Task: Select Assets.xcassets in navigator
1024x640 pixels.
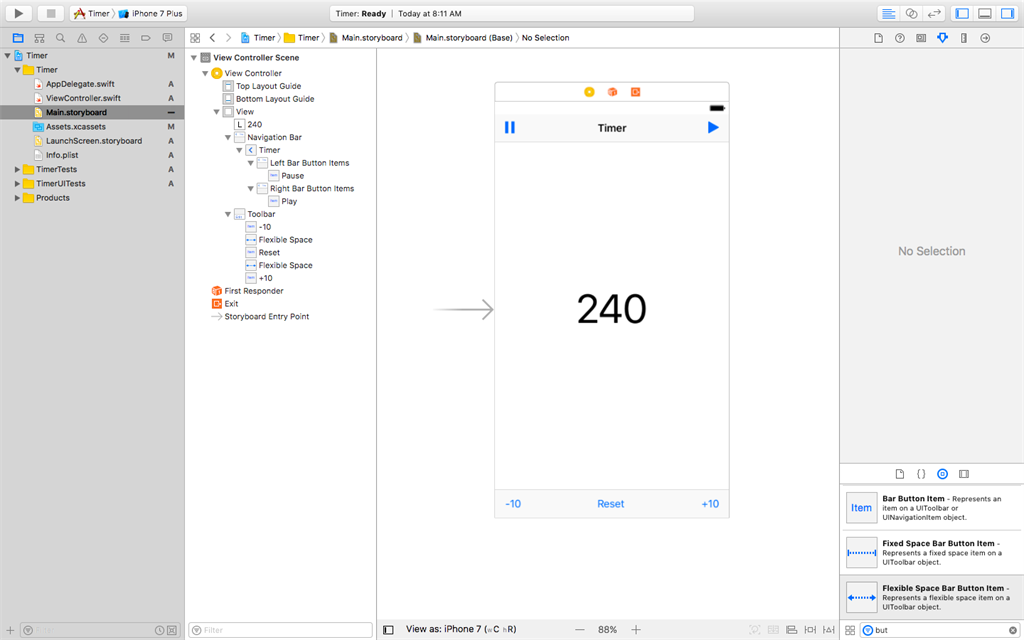Action: click(75, 127)
